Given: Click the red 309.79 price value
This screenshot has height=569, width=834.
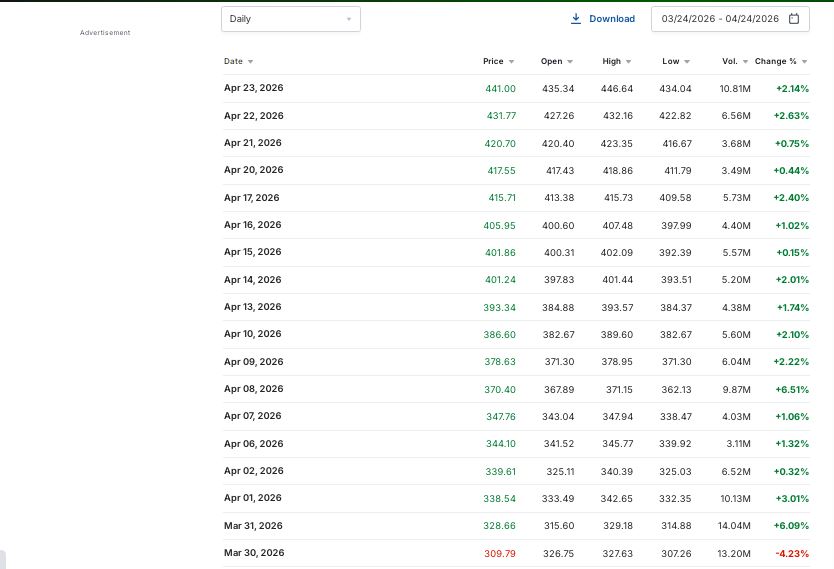Looking at the screenshot, I should point(499,553).
